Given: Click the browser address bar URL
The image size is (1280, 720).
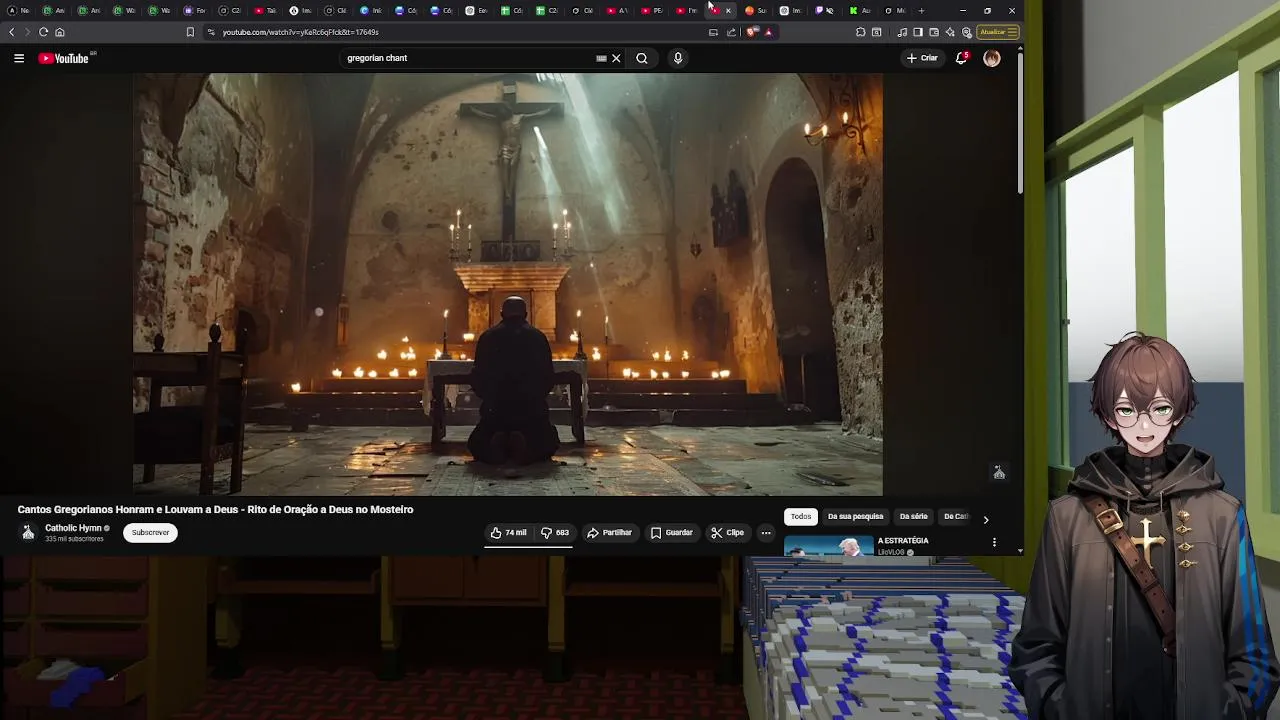Looking at the screenshot, I should [300, 32].
